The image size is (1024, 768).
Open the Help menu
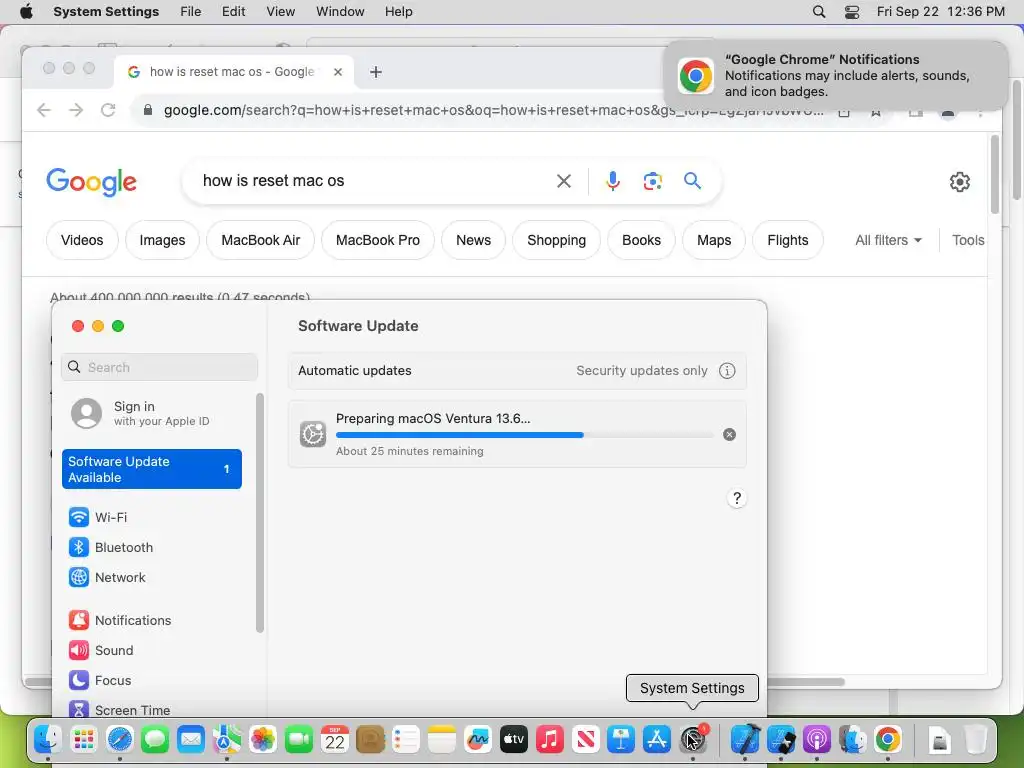pos(398,12)
